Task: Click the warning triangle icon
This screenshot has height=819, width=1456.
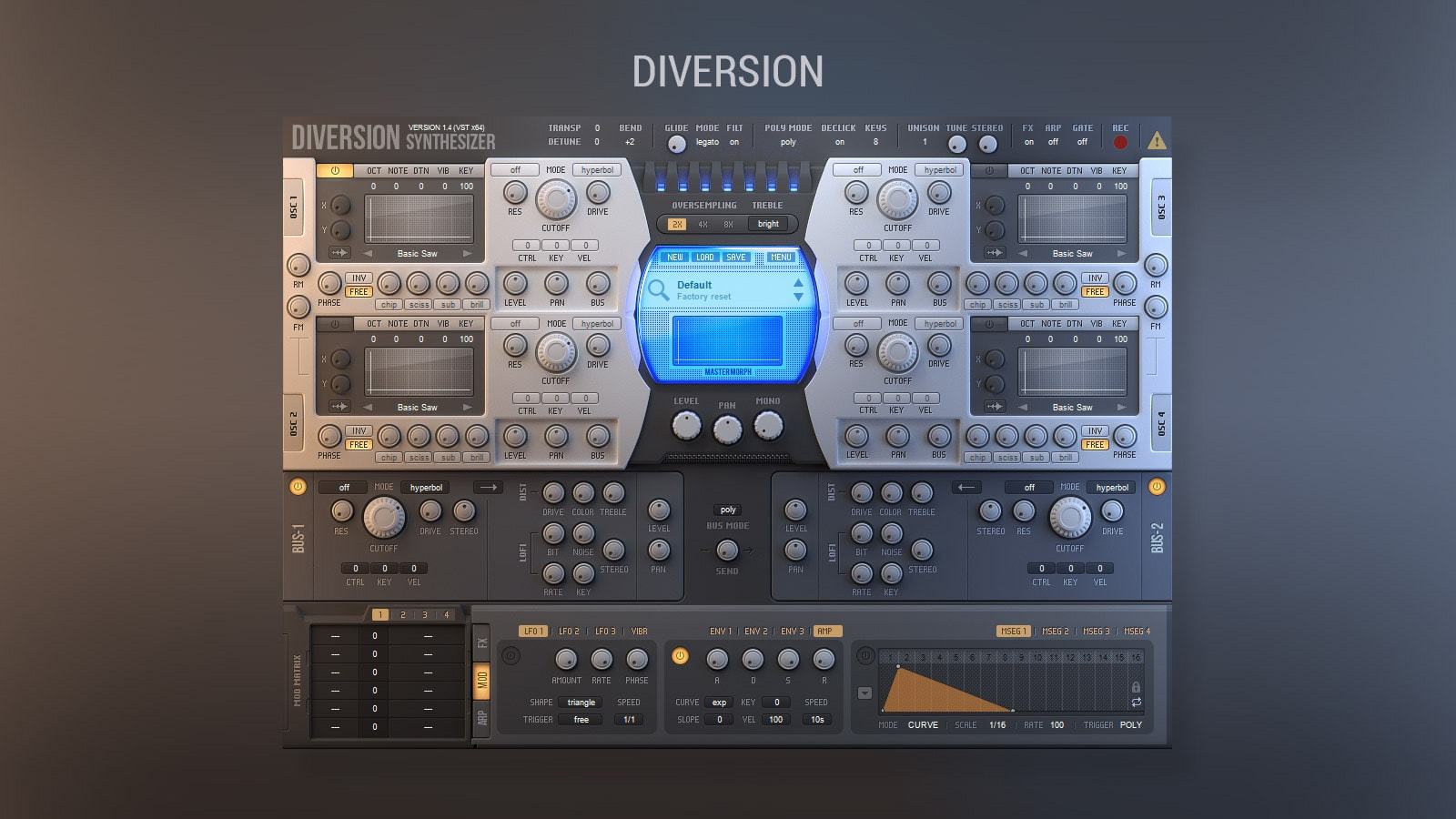Action: [x=1157, y=141]
